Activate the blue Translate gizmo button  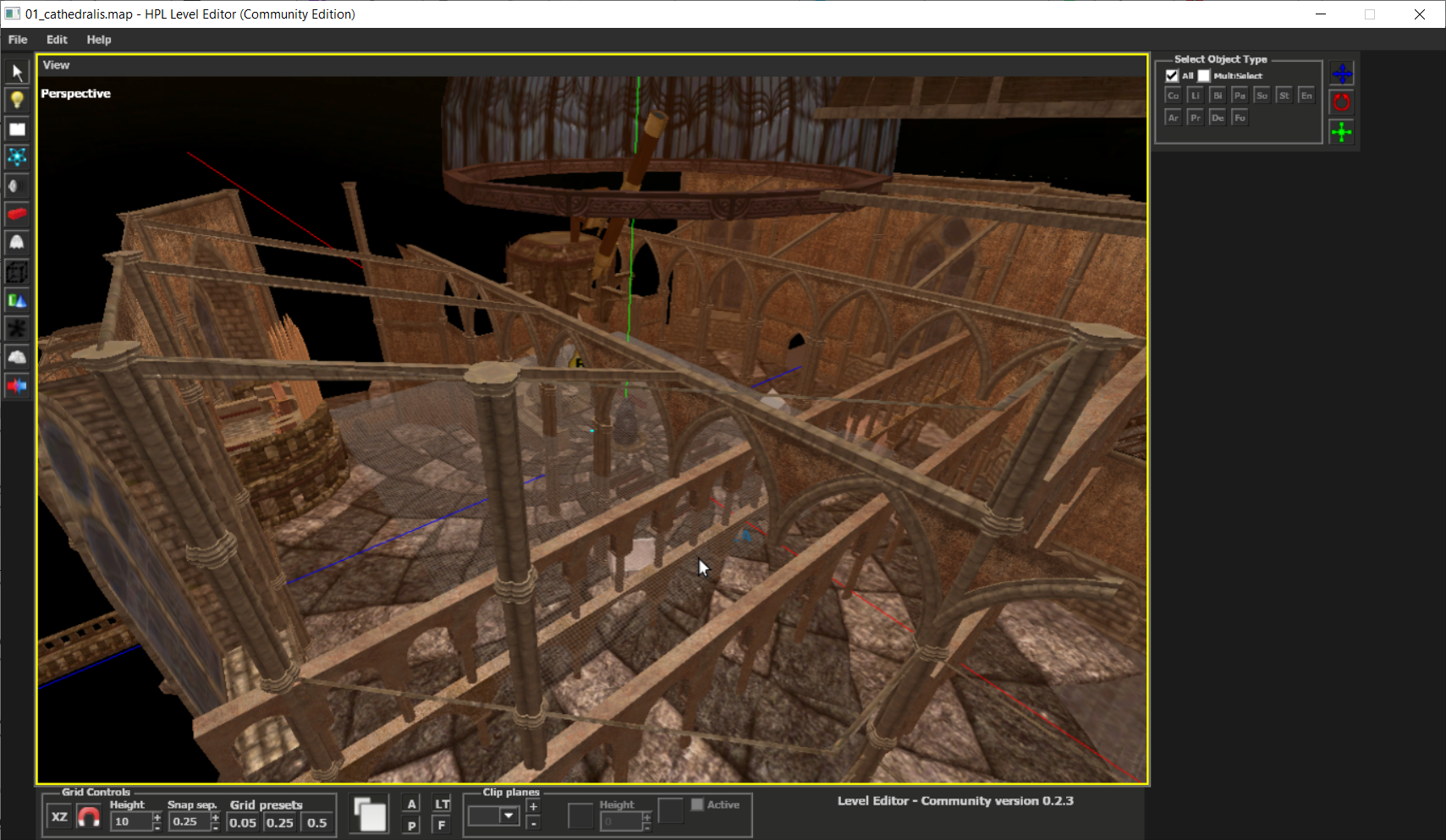(1342, 74)
